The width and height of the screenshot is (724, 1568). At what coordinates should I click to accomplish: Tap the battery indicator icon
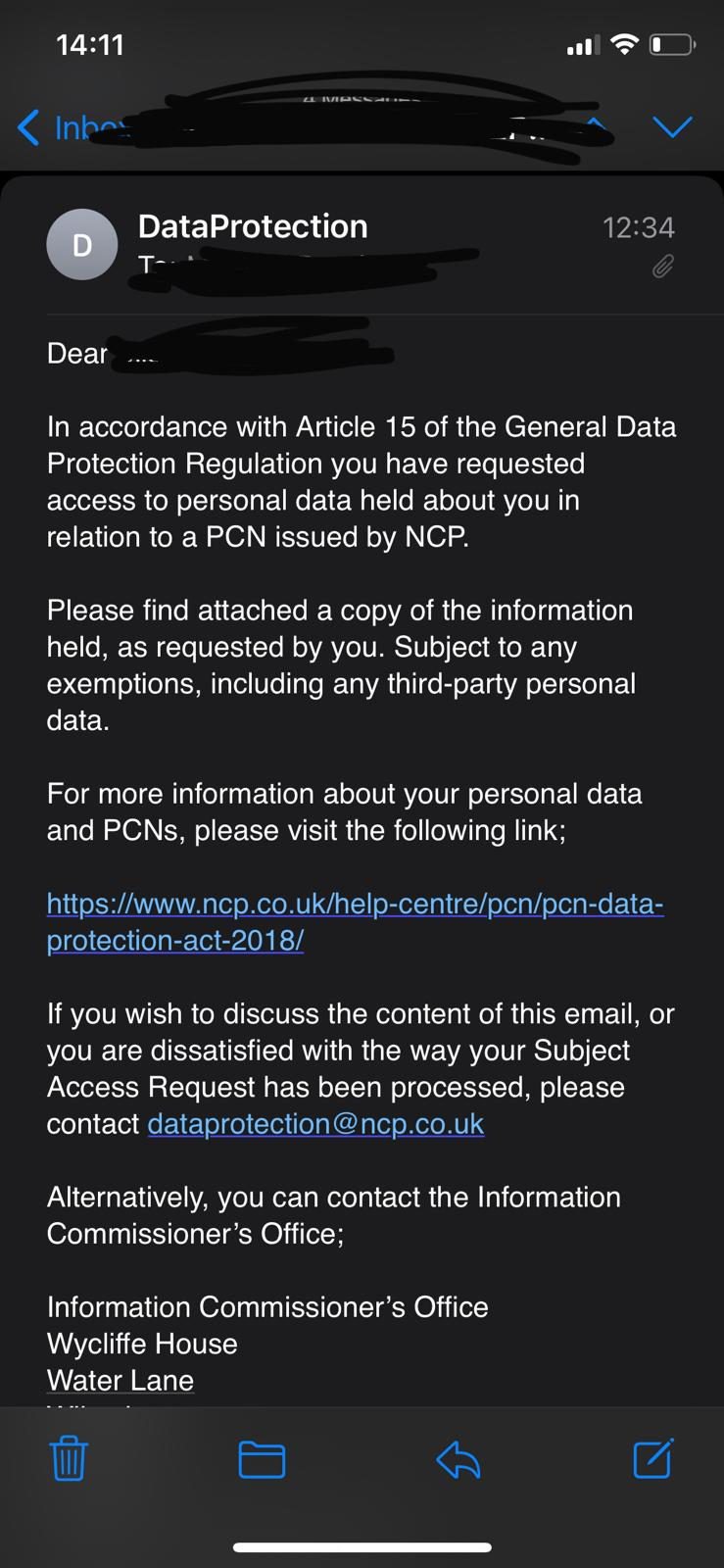672,44
